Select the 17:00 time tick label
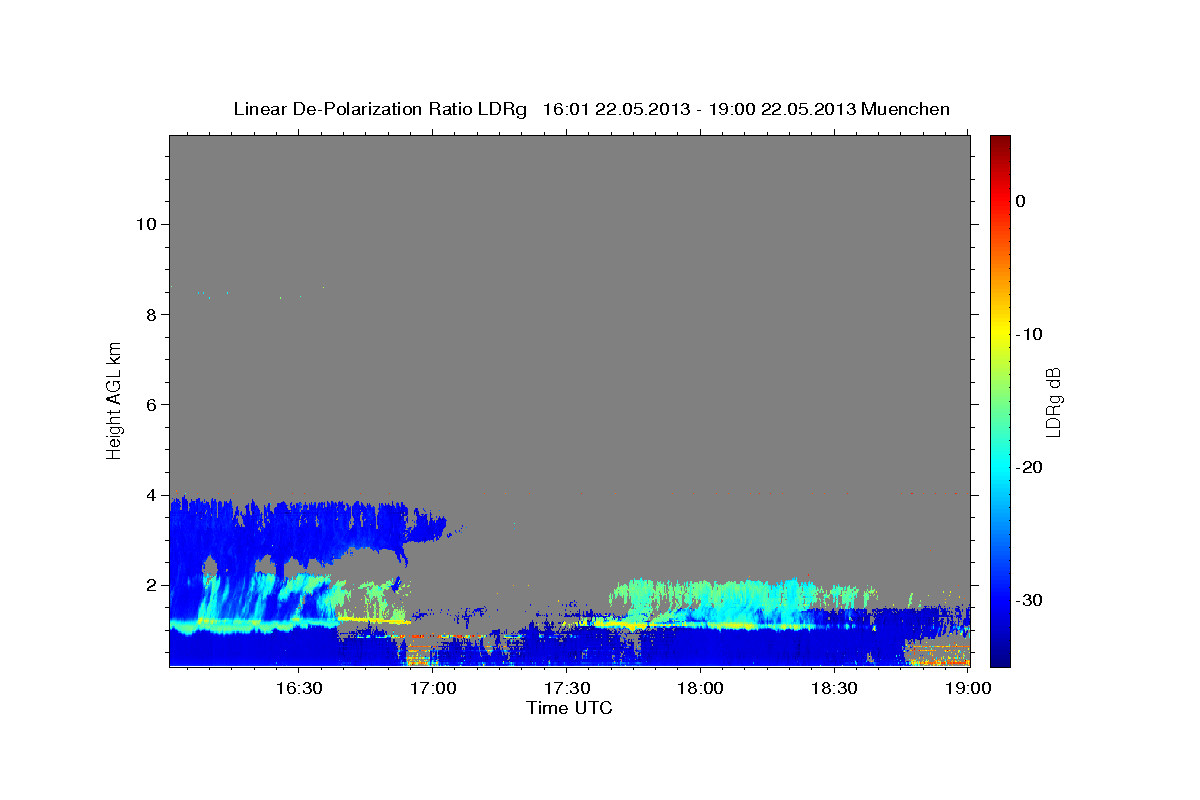The image size is (1200, 800). pos(432,688)
